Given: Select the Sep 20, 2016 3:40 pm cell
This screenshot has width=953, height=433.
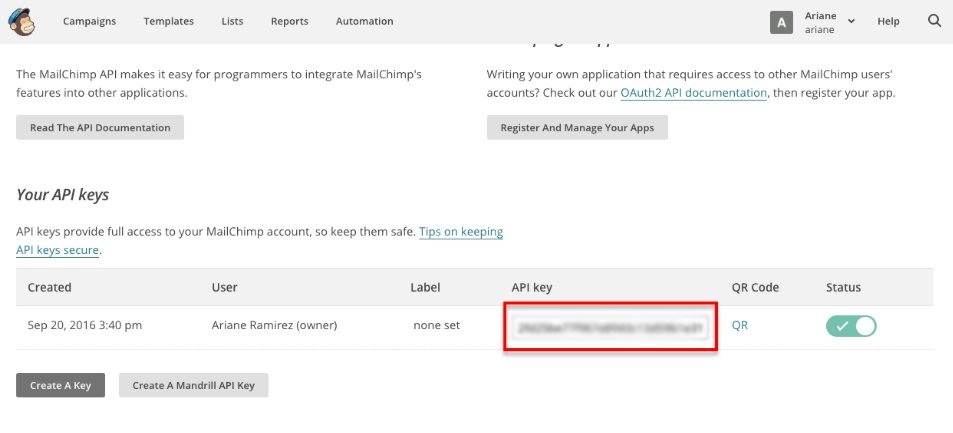Looking at the screenshot, I should 84,325.
